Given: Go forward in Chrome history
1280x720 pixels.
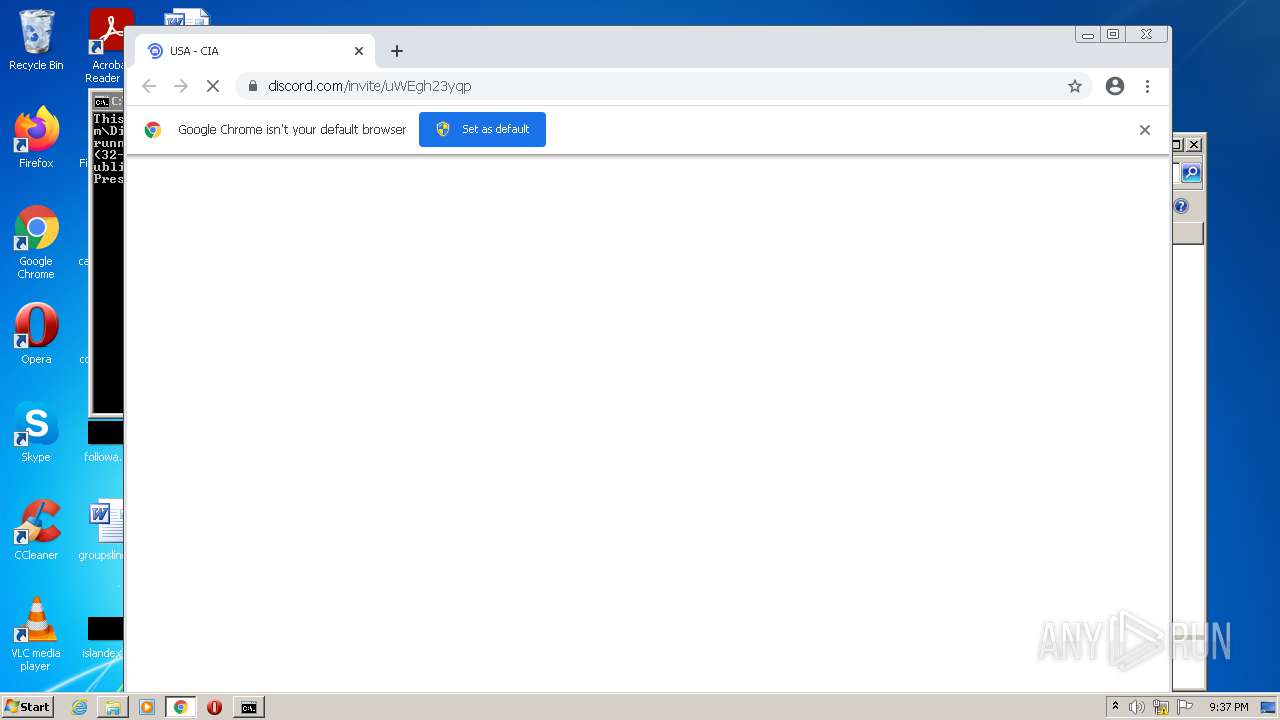Looking at the screenshot, I should 181,86.
